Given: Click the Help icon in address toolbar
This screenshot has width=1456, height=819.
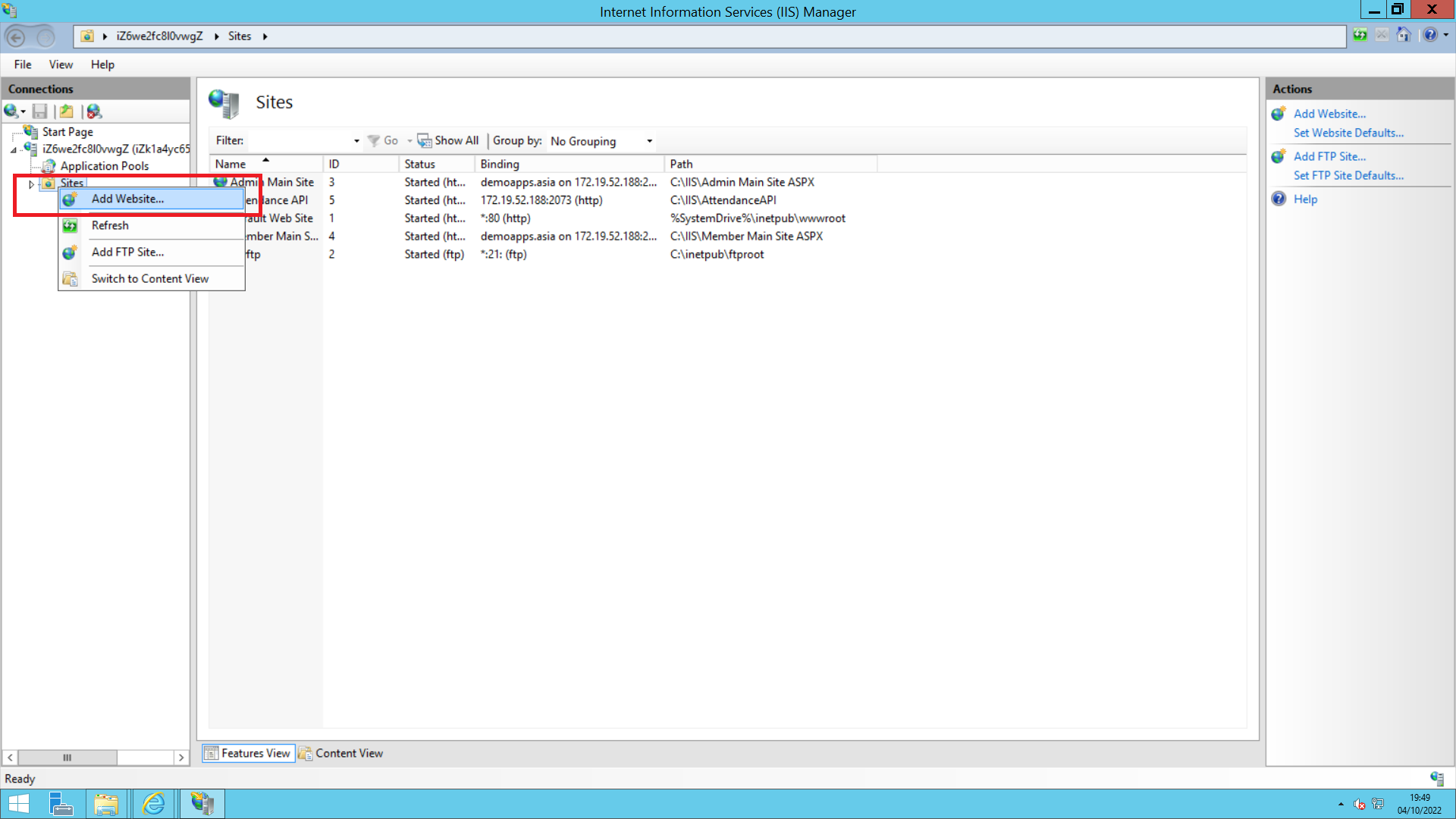Looking at the screenshot, I should click(x=1430, y=35).
